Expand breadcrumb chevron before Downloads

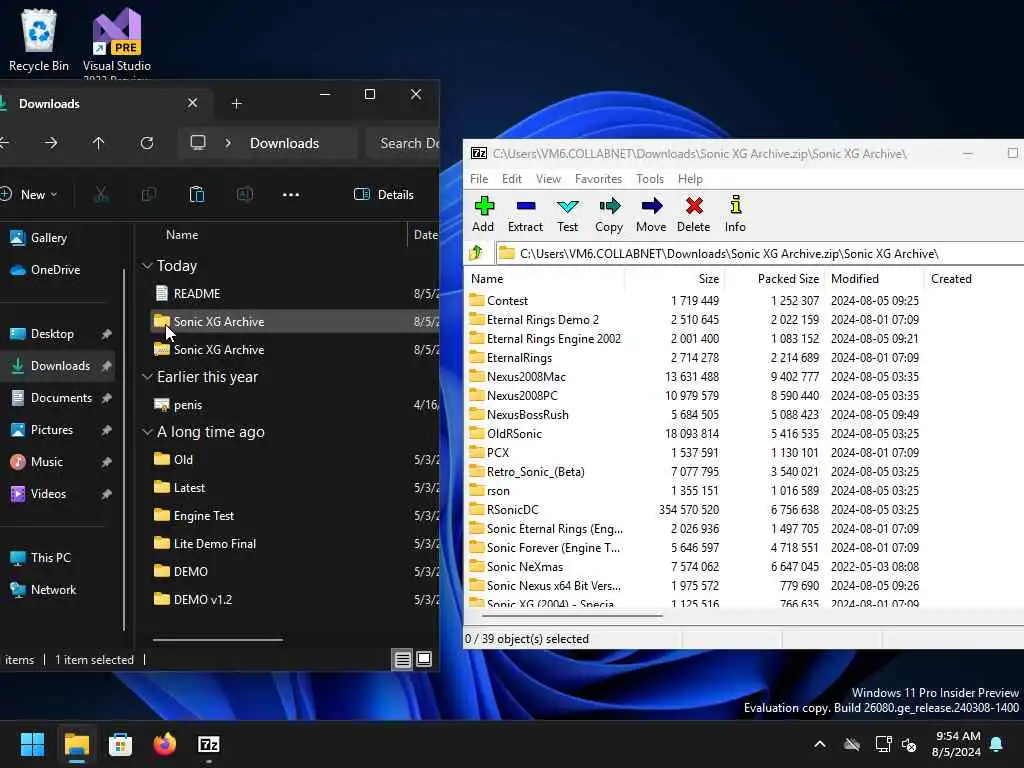point(228,143)
